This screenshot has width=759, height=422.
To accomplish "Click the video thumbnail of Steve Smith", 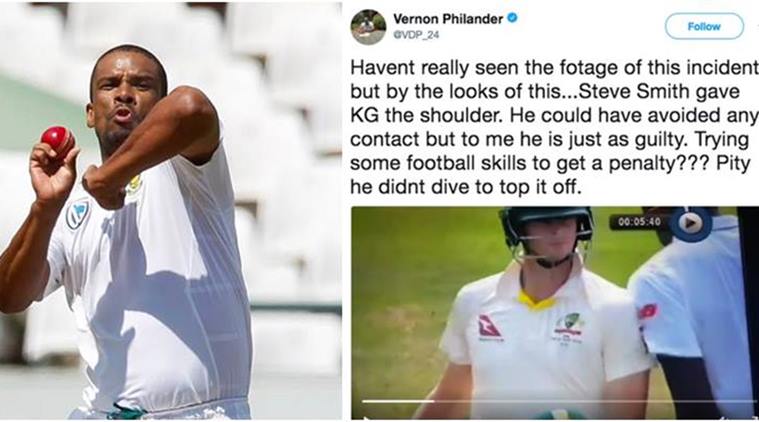I will point(554,313).
